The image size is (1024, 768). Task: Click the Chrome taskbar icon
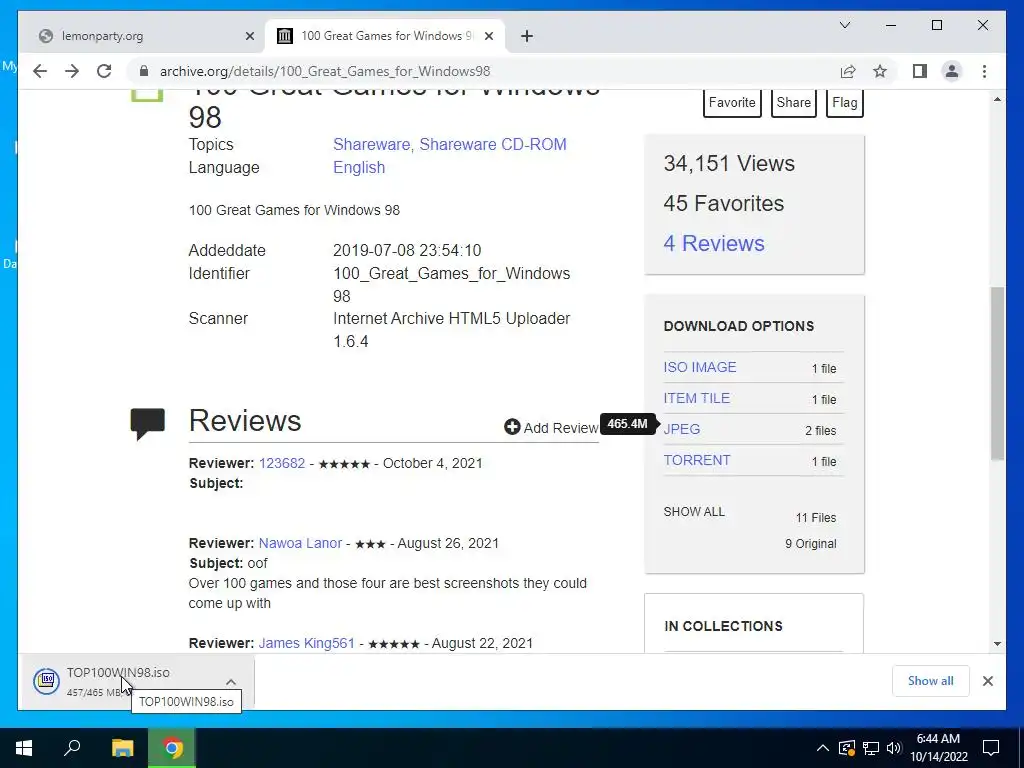pyautogui.click(x=172, y=748)
